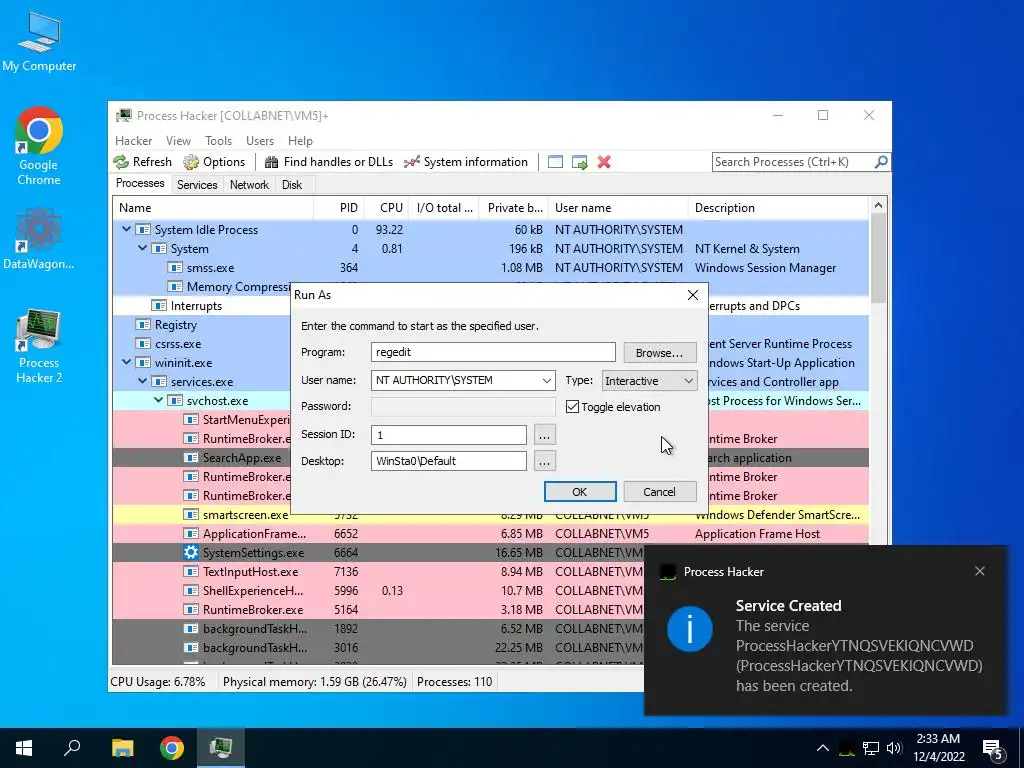Select the smss.exe process row
This screenshot has width=1024, height=768.
click(490, 268)
